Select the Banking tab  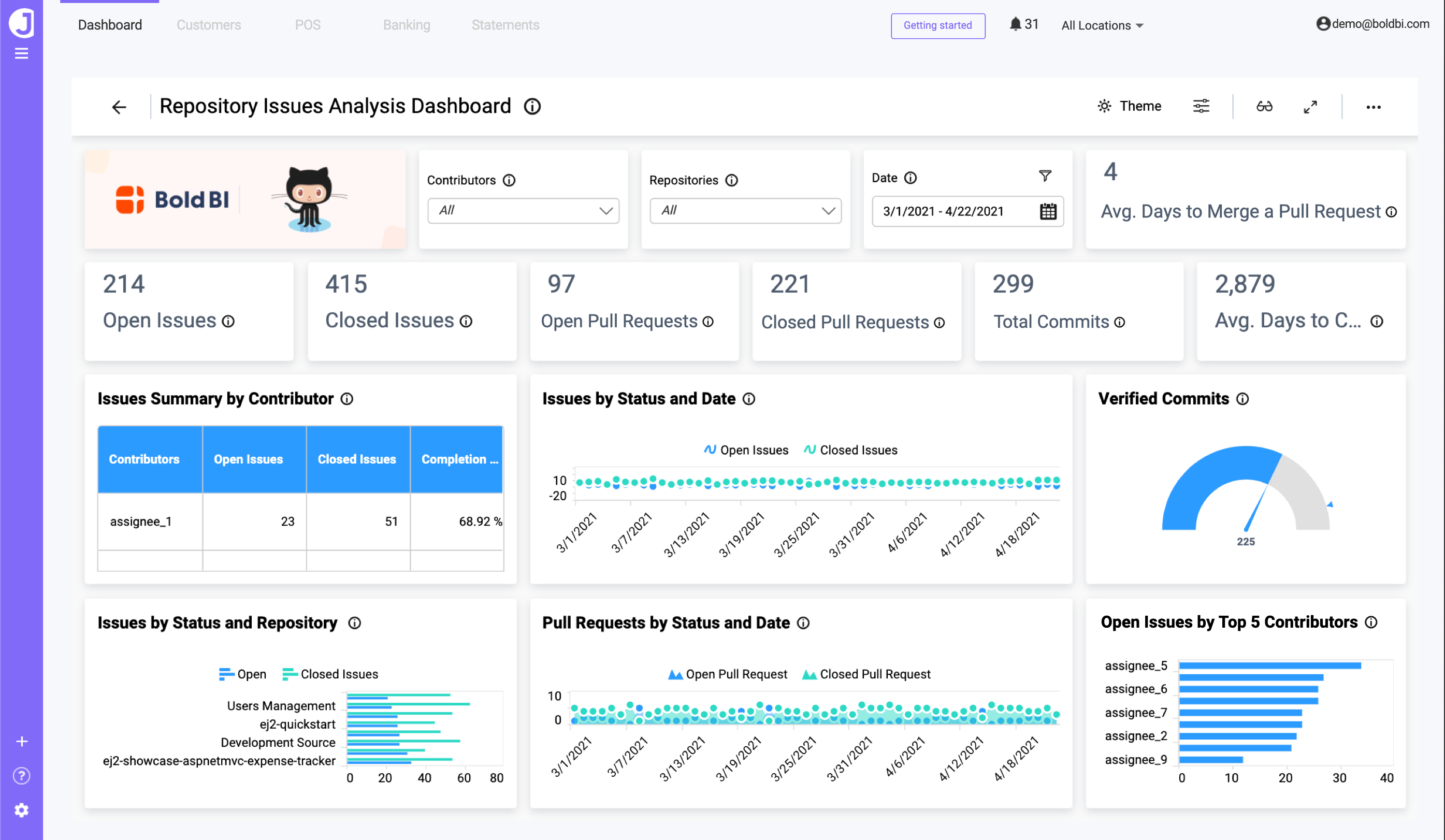[x=406, y=25]
